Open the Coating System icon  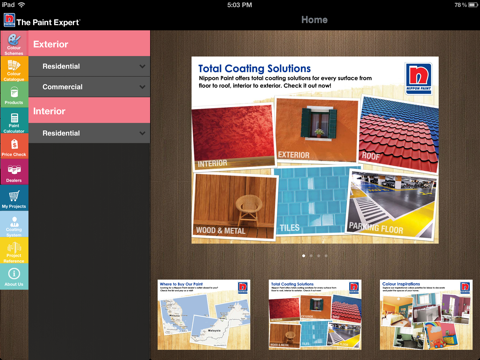click(14, 224)
